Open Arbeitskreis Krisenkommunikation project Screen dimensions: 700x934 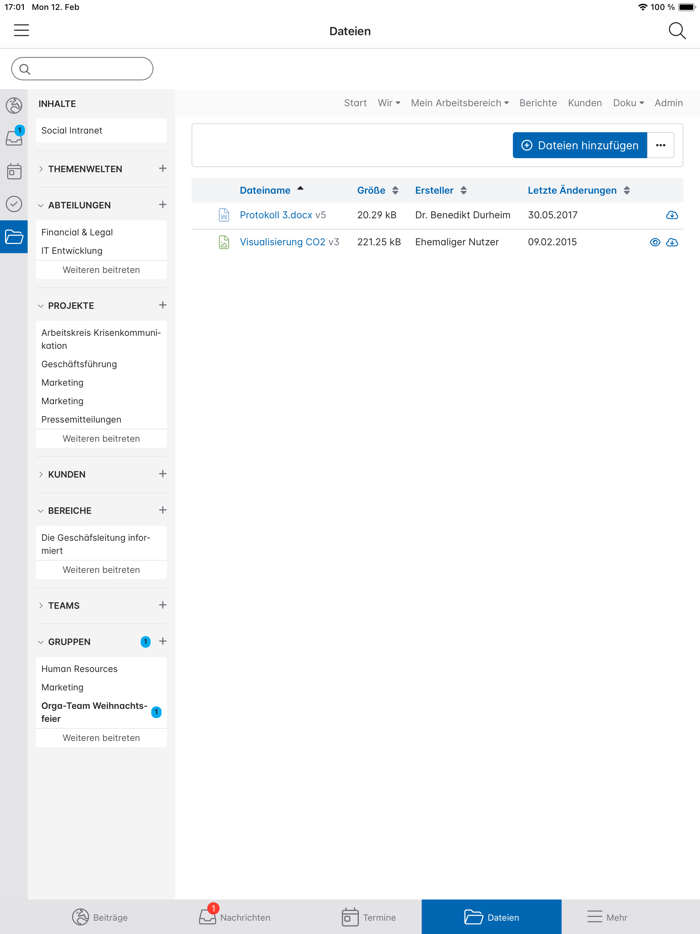pos(101,339)
